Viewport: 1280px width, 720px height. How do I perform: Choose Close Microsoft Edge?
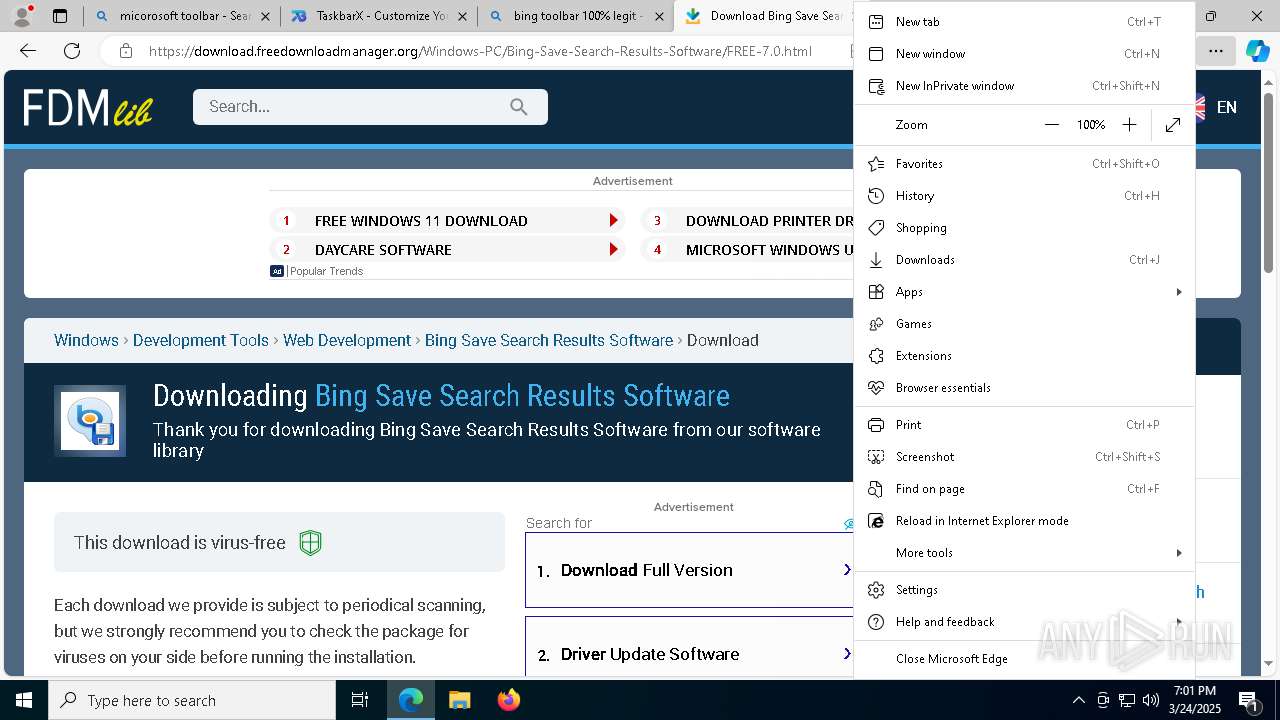[x=1024, y=659]
